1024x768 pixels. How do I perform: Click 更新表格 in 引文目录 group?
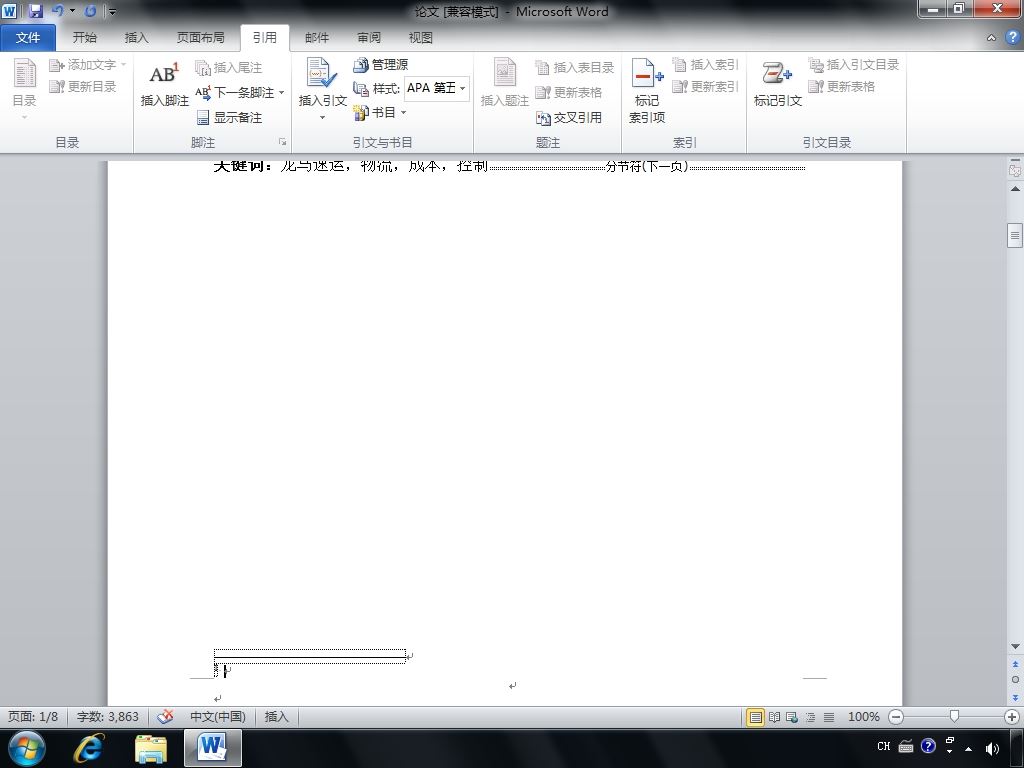pyautogui.click(x=841, y=86)
